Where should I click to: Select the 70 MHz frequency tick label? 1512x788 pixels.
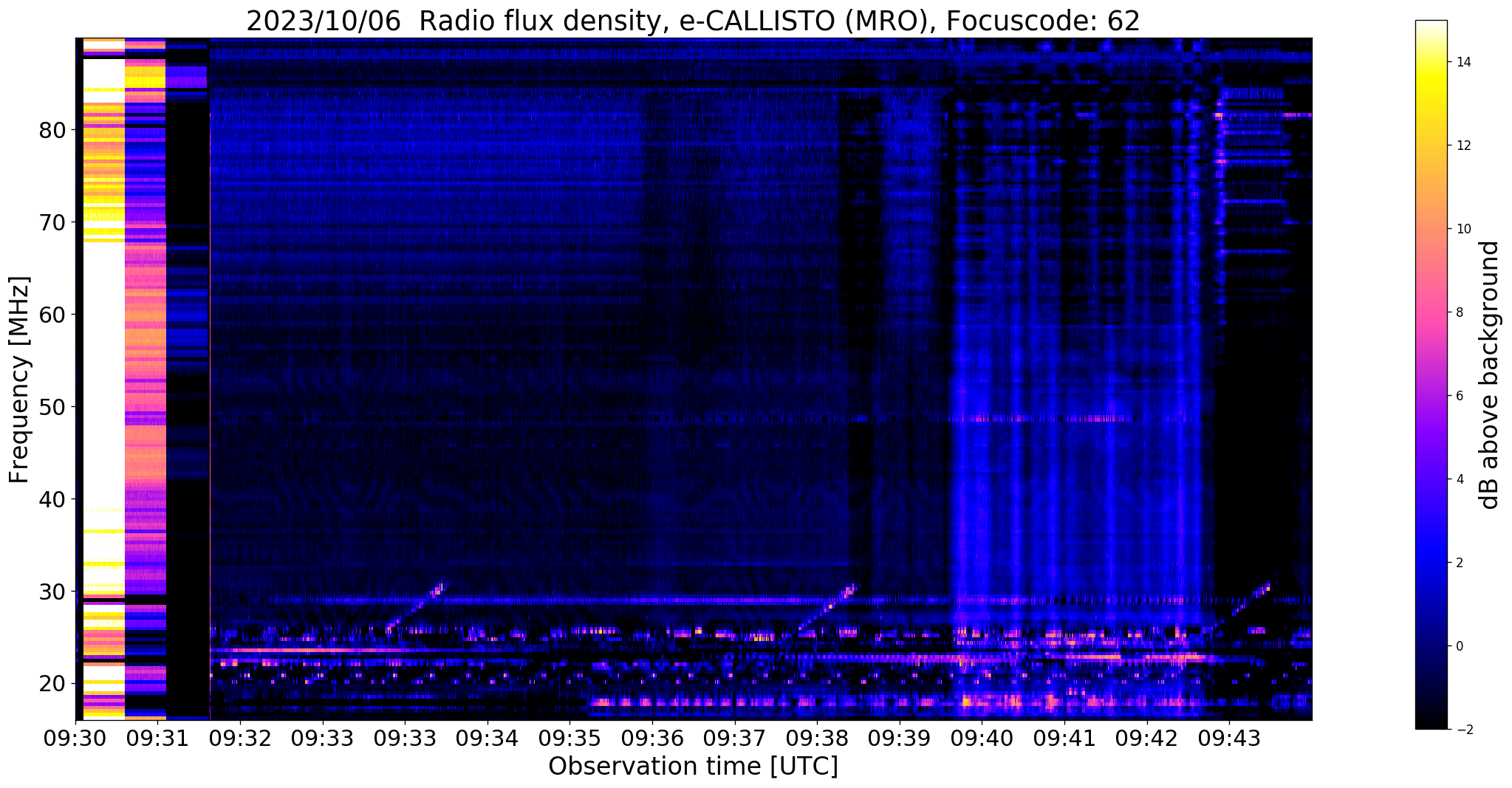coord(54,222)
